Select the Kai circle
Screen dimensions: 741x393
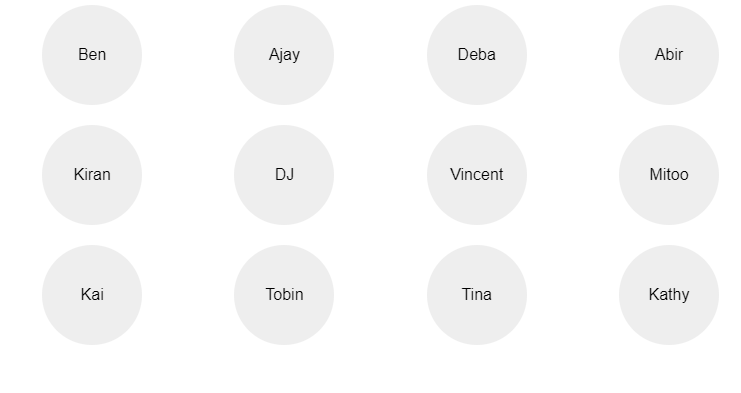(x=92, y=295)
